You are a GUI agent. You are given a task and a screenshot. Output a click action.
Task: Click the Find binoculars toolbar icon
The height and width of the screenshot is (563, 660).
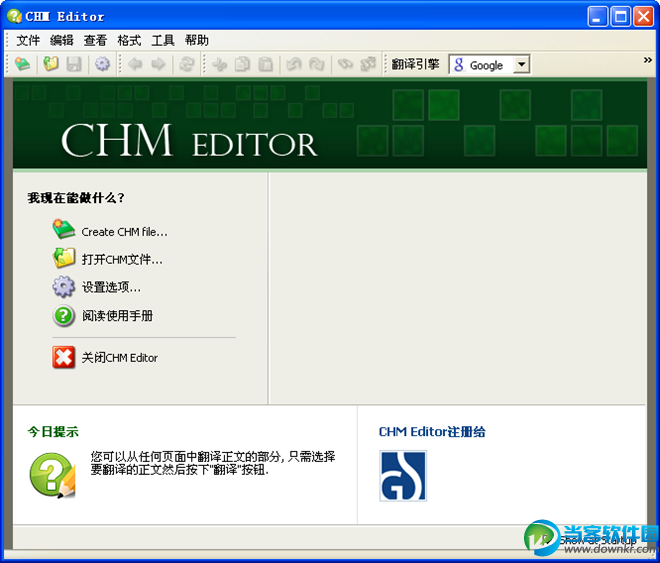click(x=345, y=64)
